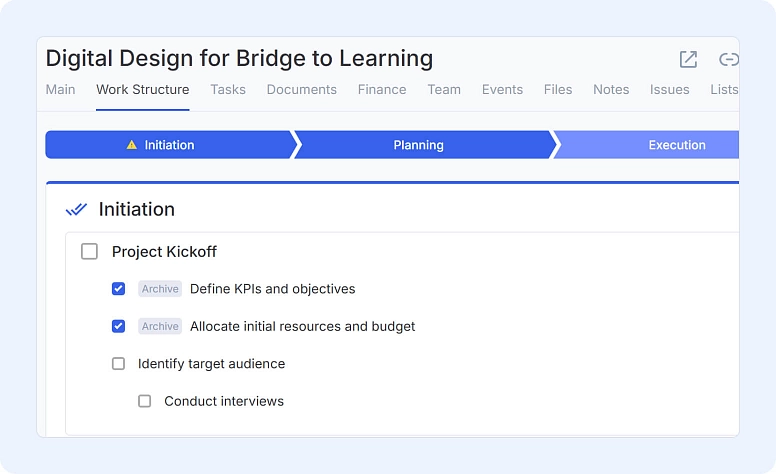This screenshot has height=474, width=776.
Task: Check the Identify target audience box
Action: [x=118, y=364]
